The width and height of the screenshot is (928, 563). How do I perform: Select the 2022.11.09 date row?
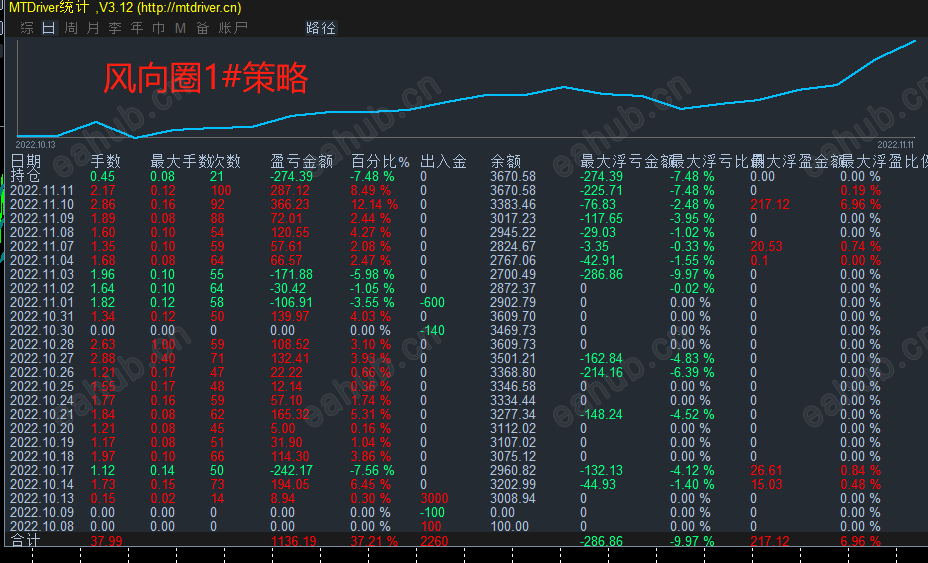[x=42, y=218]
